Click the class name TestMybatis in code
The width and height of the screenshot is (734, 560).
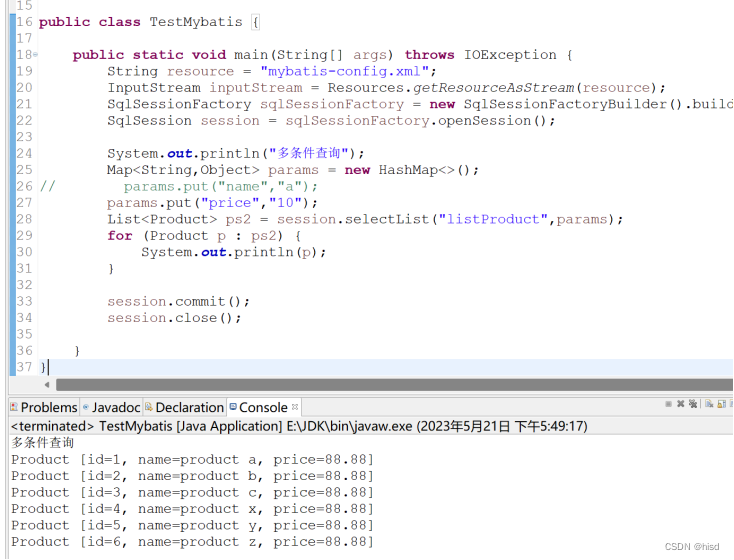point(196,22)
